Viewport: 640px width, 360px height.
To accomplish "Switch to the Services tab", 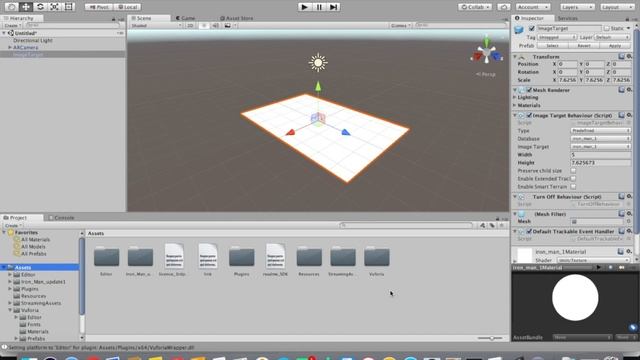I will (x=568, y=18).
